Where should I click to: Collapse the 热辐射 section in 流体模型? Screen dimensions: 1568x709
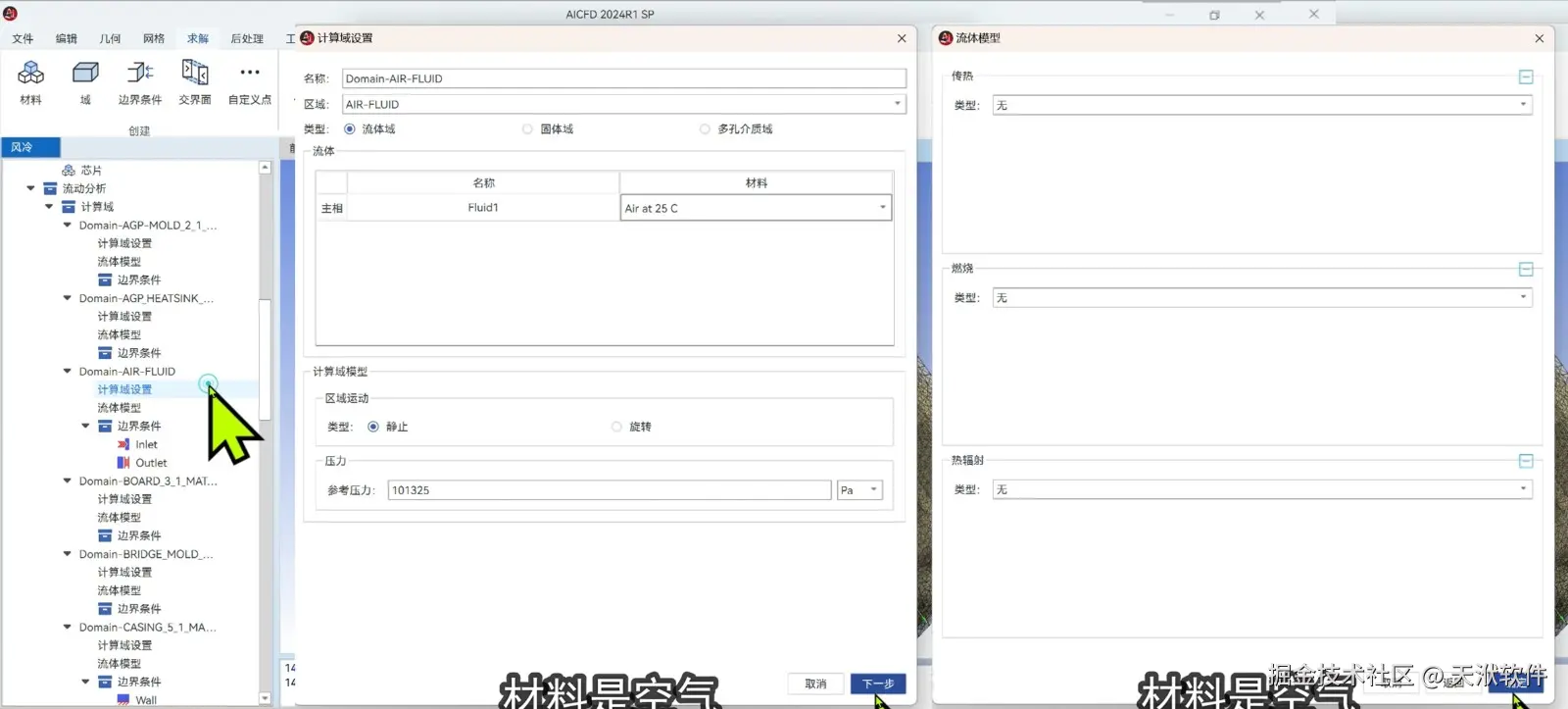point(1526,461)
